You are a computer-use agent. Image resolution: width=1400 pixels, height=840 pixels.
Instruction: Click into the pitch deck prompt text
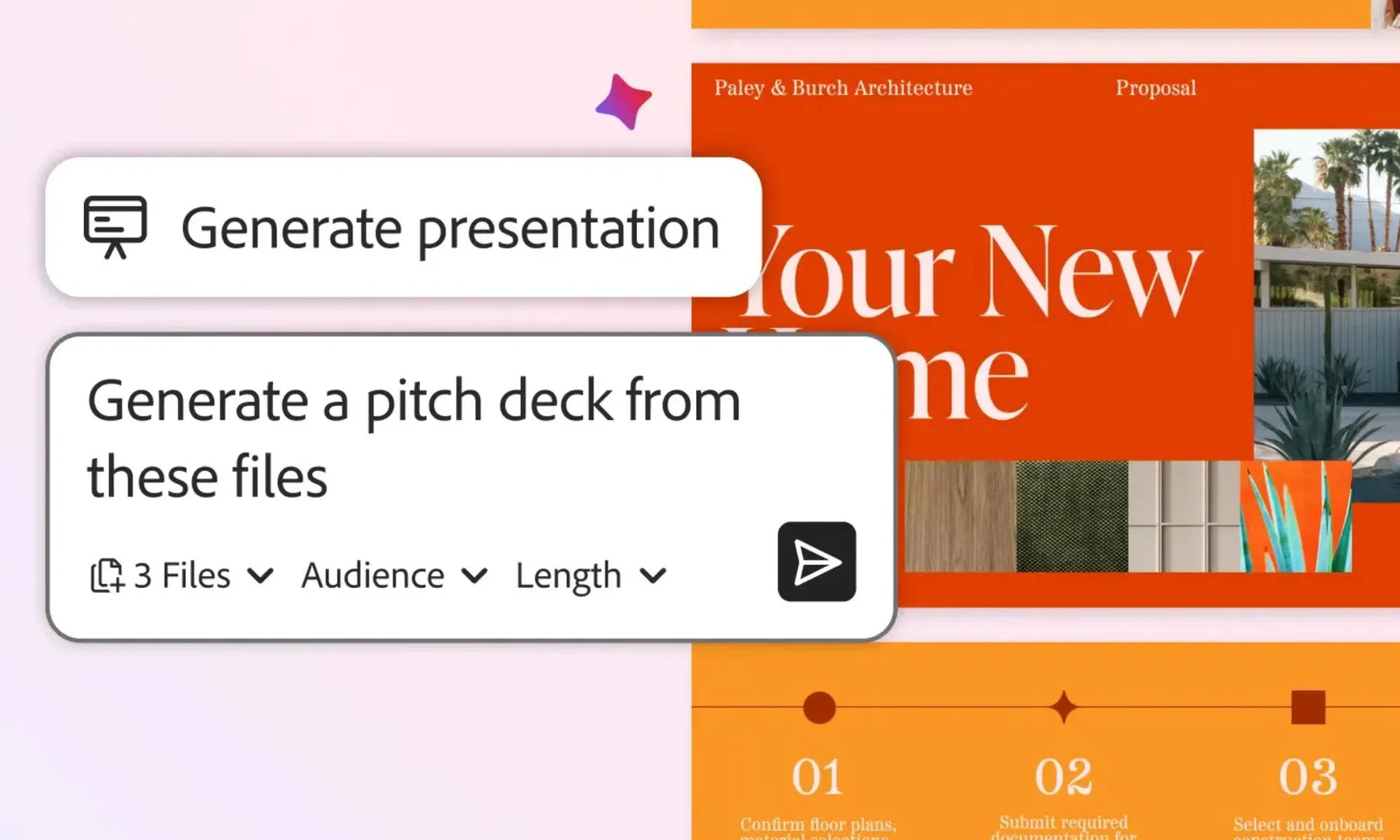point(412,438)
